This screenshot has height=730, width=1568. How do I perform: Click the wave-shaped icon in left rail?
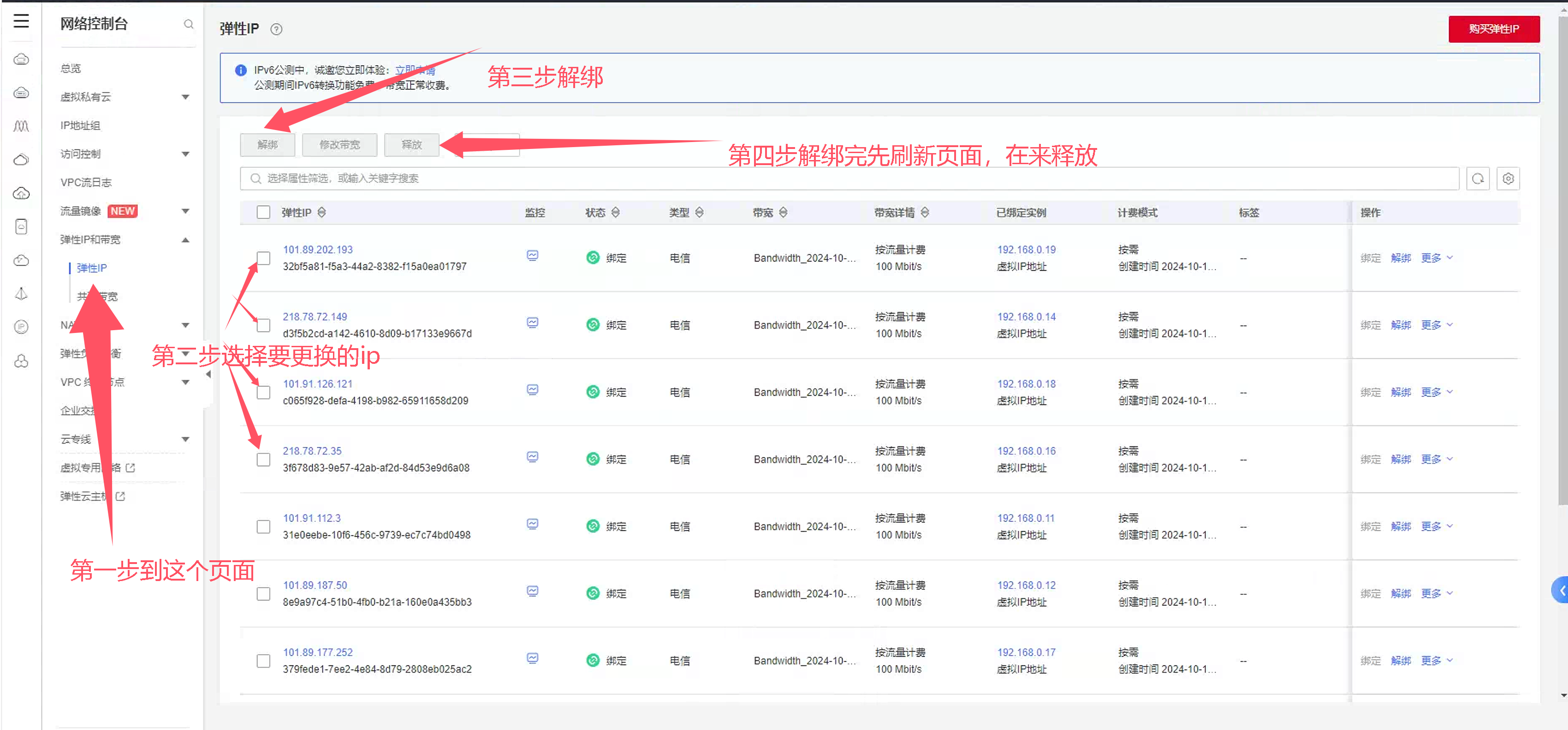click(x=21, y=126)
